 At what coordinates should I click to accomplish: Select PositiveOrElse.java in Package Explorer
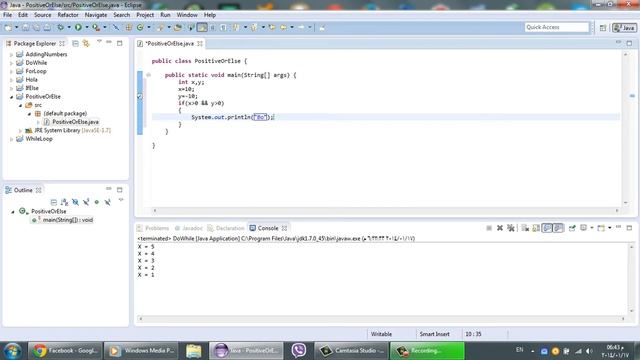75,122
